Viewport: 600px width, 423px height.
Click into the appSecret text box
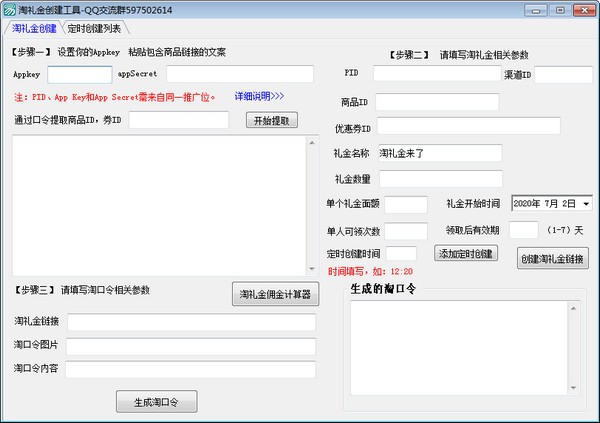click(240, 74)
